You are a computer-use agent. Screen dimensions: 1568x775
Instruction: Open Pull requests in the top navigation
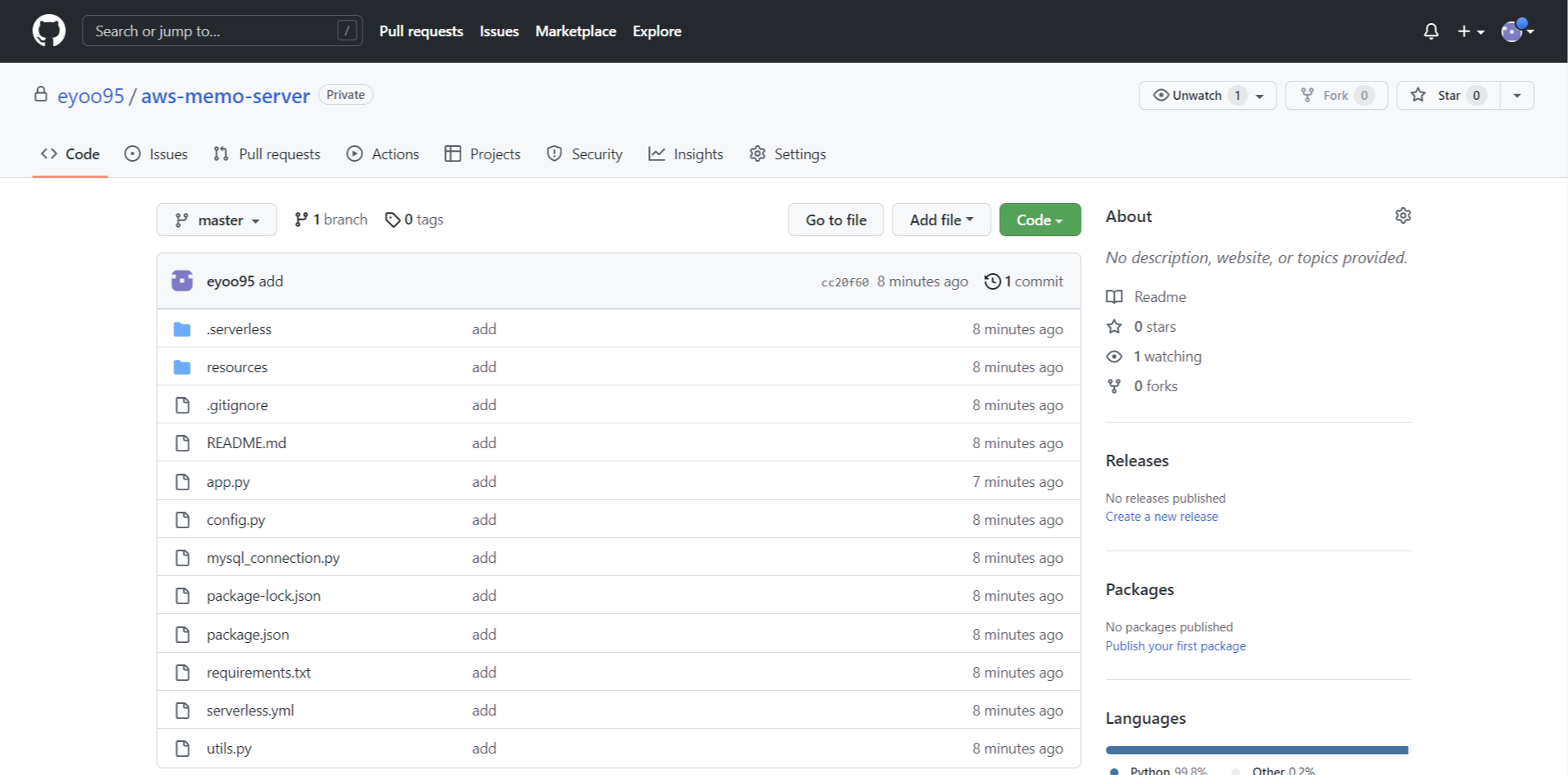(x=421, y=31)
